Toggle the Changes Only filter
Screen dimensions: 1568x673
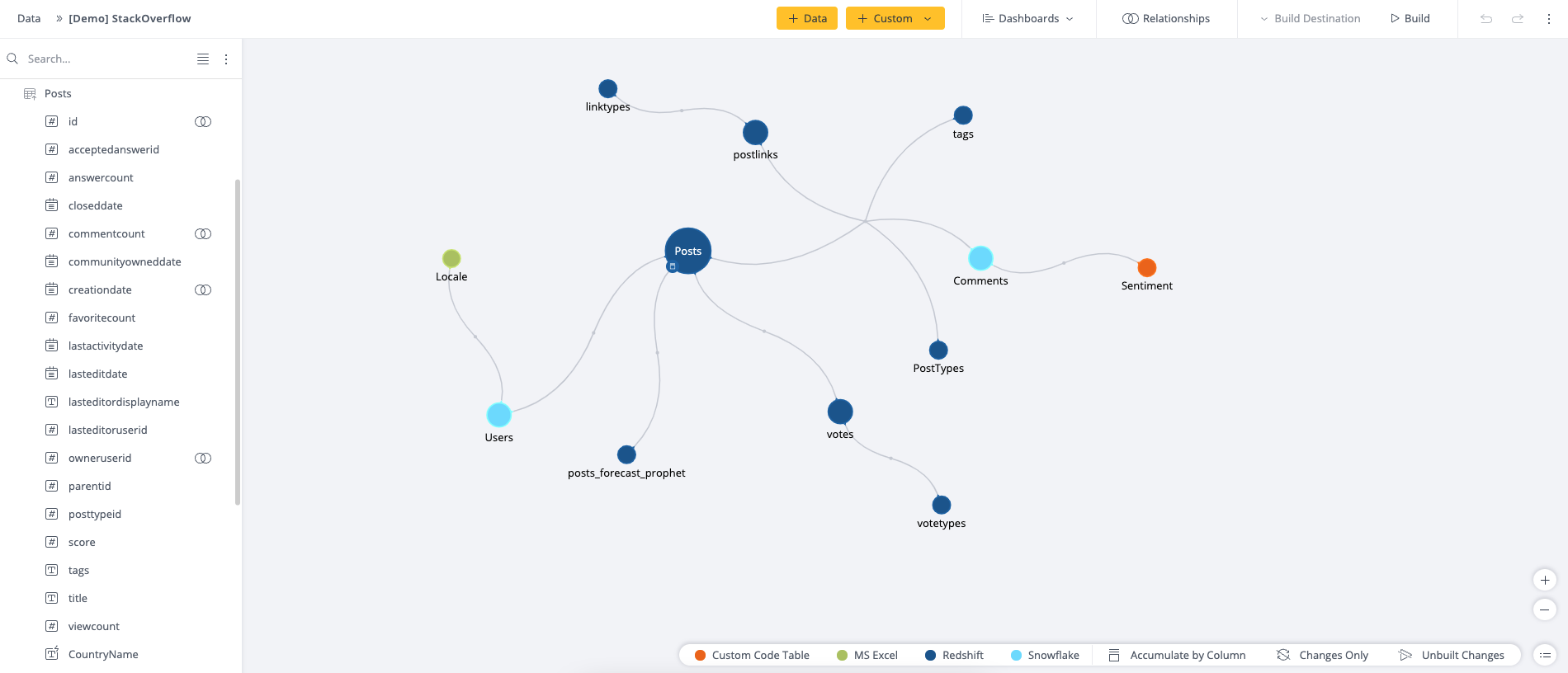[x=1323, y=655]
